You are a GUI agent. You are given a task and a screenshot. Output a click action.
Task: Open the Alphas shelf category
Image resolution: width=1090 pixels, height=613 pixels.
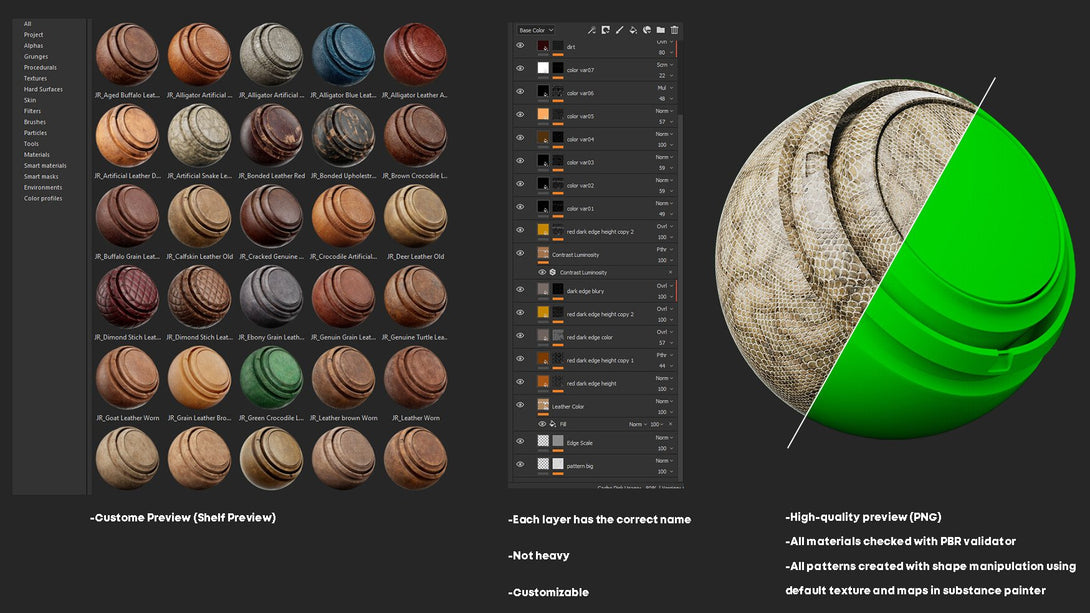[33, 45]
